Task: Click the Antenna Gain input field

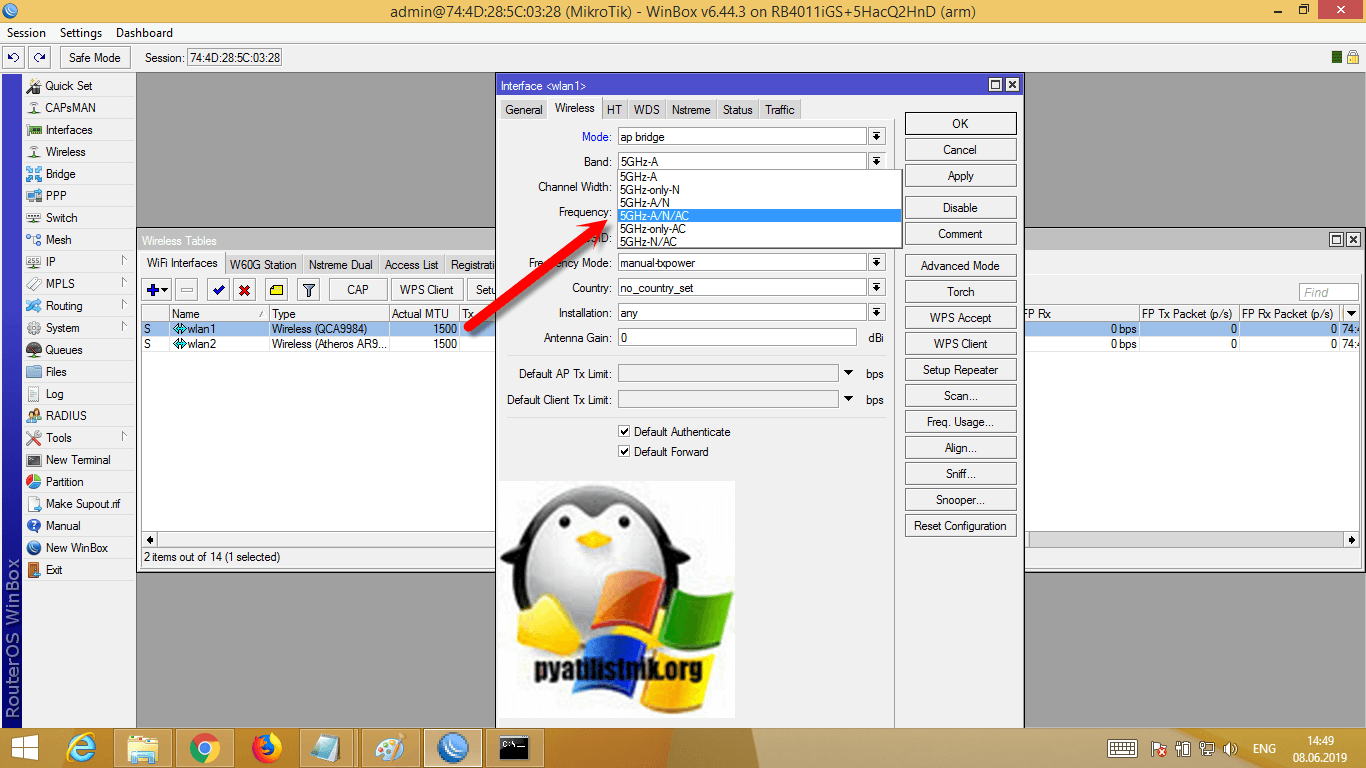Action: [736, 338]
